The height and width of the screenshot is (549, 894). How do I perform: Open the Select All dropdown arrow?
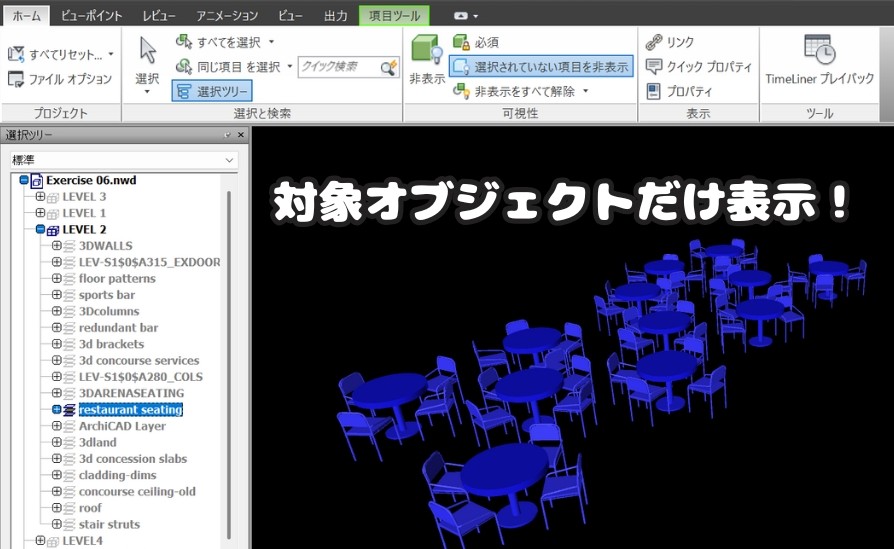pos(271,42)
